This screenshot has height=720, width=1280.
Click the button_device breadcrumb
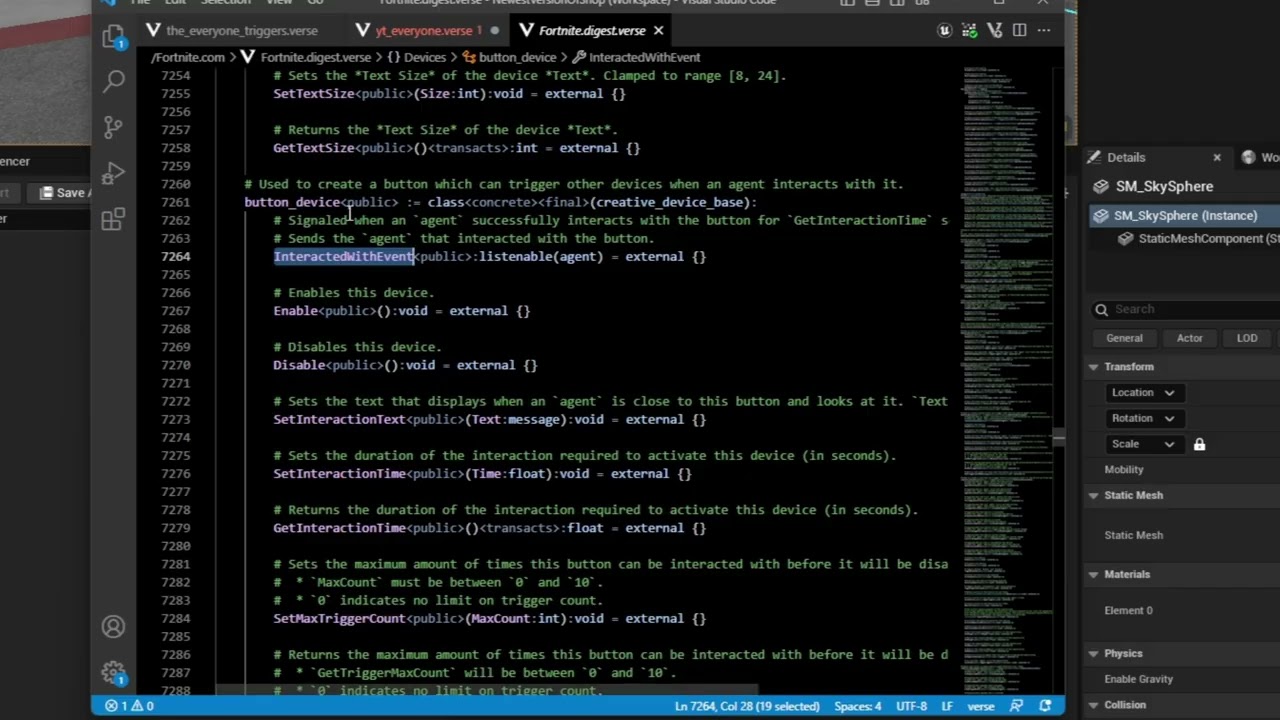509,57
